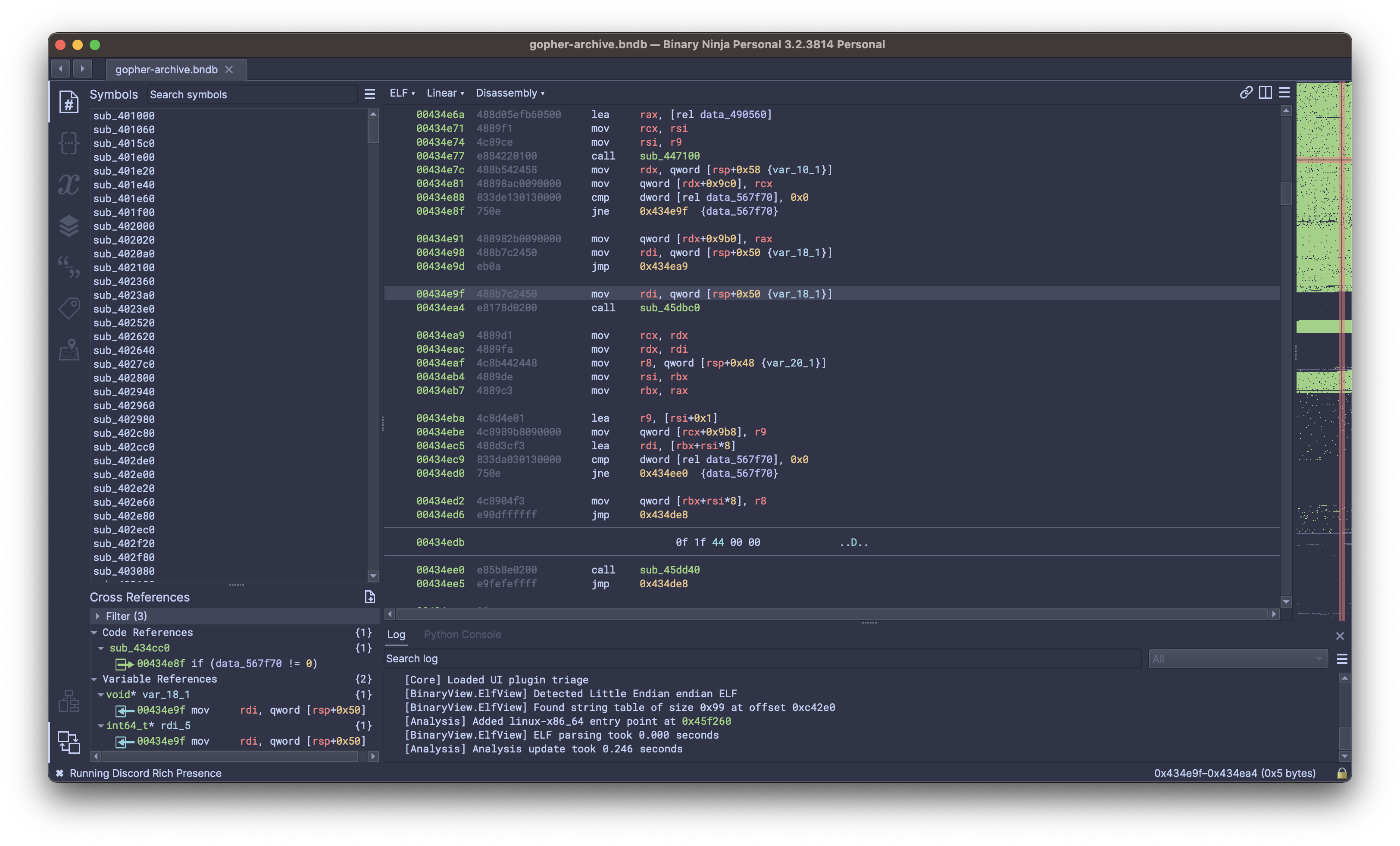
Task: Switch to the Python Console tab
Action: (x=462, y=635)
